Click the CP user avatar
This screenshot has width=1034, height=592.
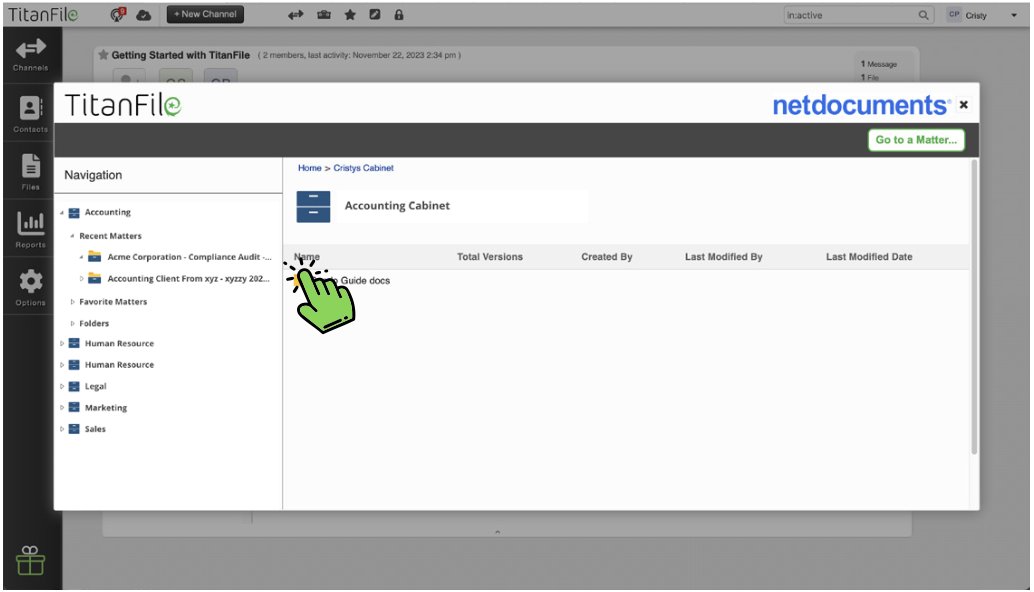tap(954, 15)
